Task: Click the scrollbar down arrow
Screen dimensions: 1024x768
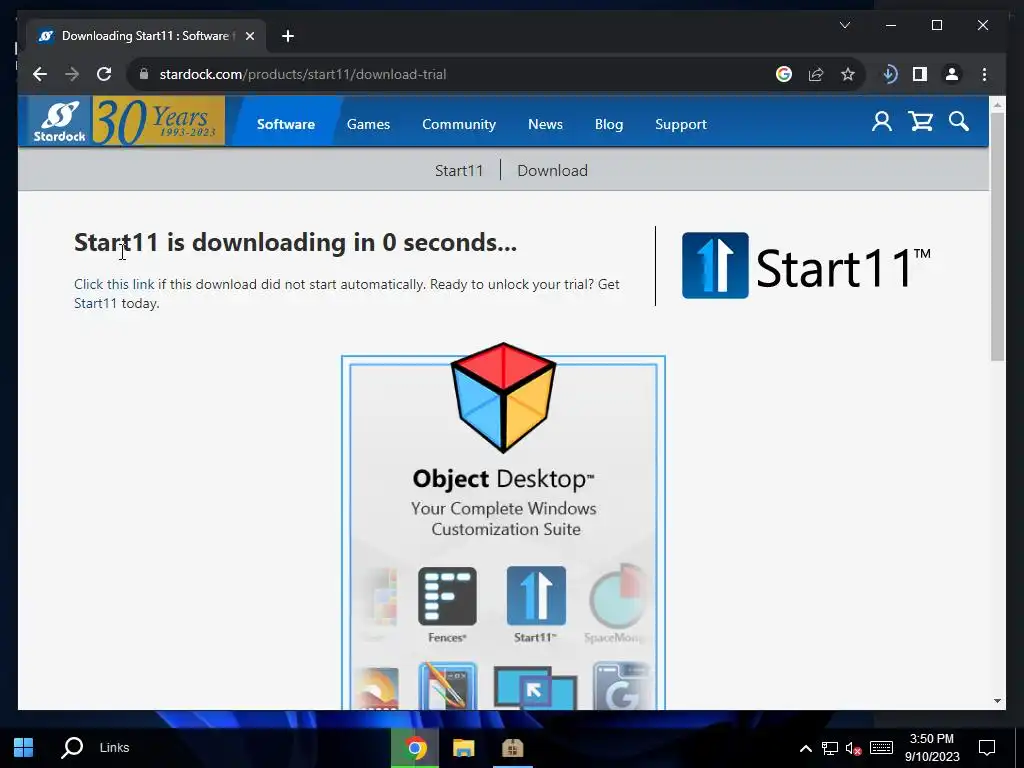Action: coord(997,701)
